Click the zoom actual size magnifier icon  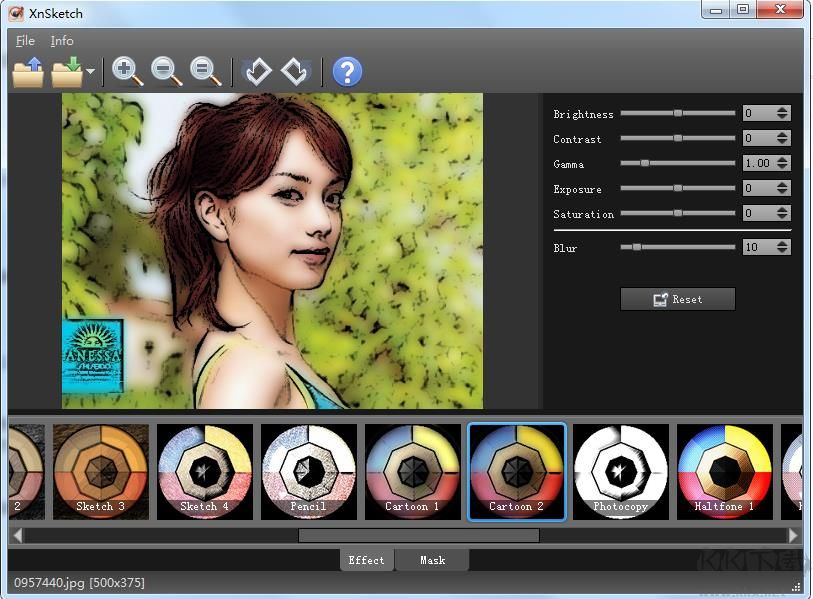point(205,72)
